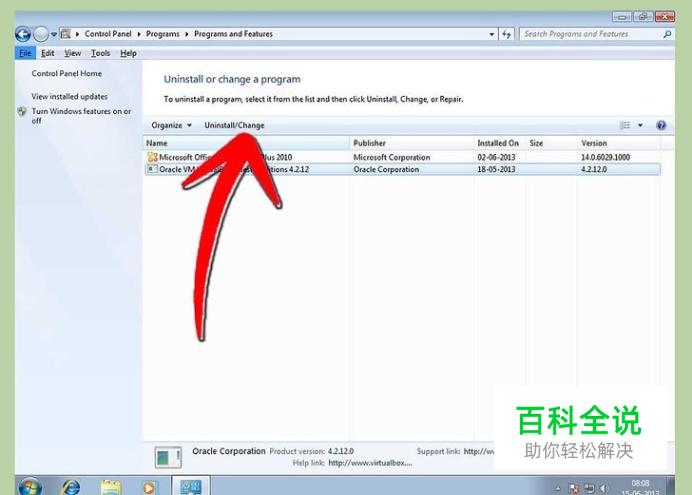Change view using the view icon
Viewport: 692px width, 495px height.
click(625, 125)
